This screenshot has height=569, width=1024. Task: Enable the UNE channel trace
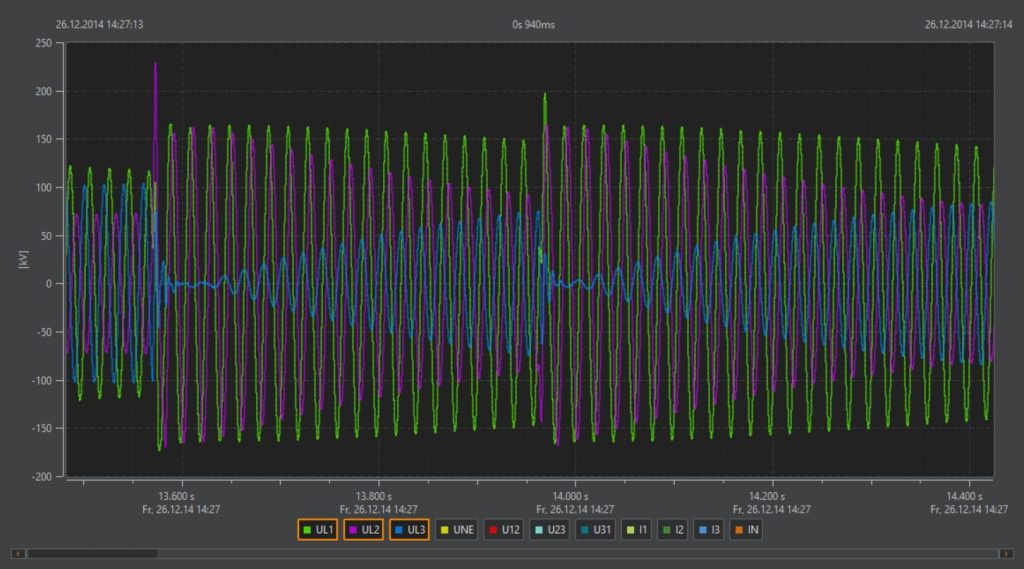pyautogui.click(x=457, y=529)
